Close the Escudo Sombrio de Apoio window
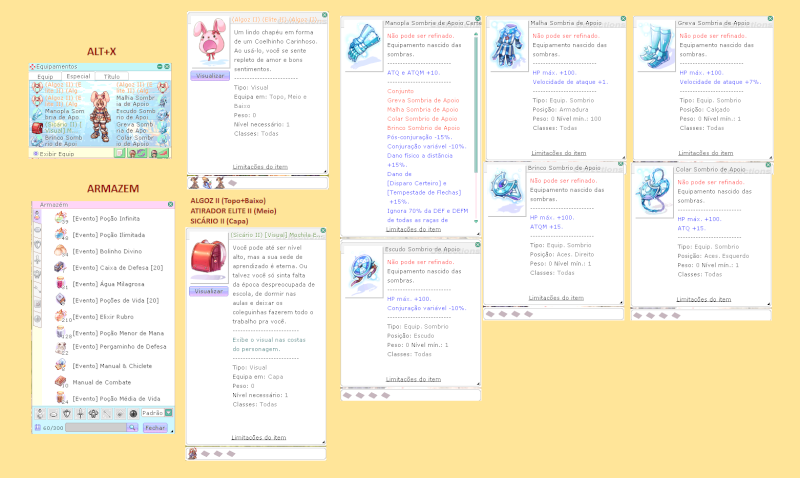 (x=478, y=245)
